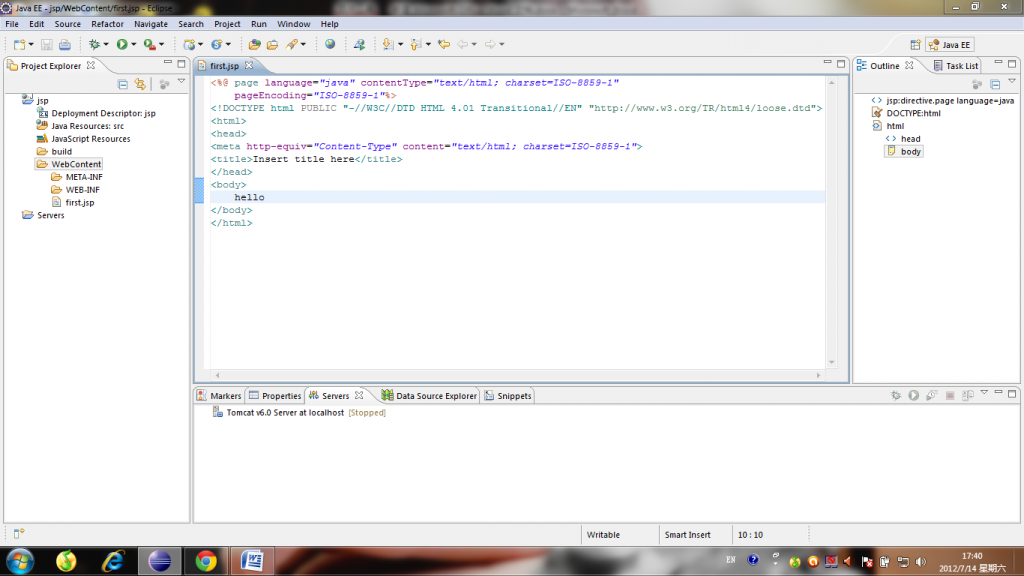This screenshot has width=1024, height=576.
Task: Open the New file dropdown arrow
Action: pos(31,44)
